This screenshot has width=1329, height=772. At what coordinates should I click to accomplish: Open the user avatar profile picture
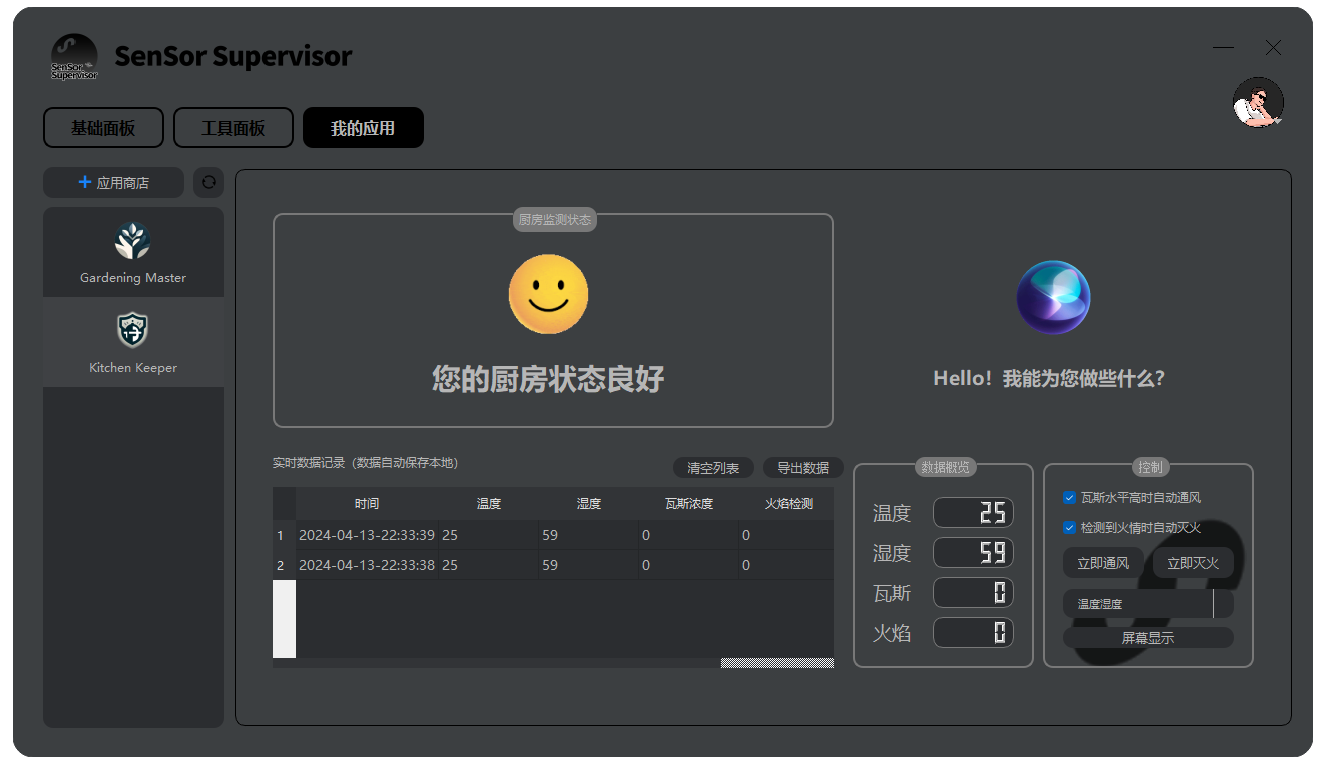[x=1258, y=102]
